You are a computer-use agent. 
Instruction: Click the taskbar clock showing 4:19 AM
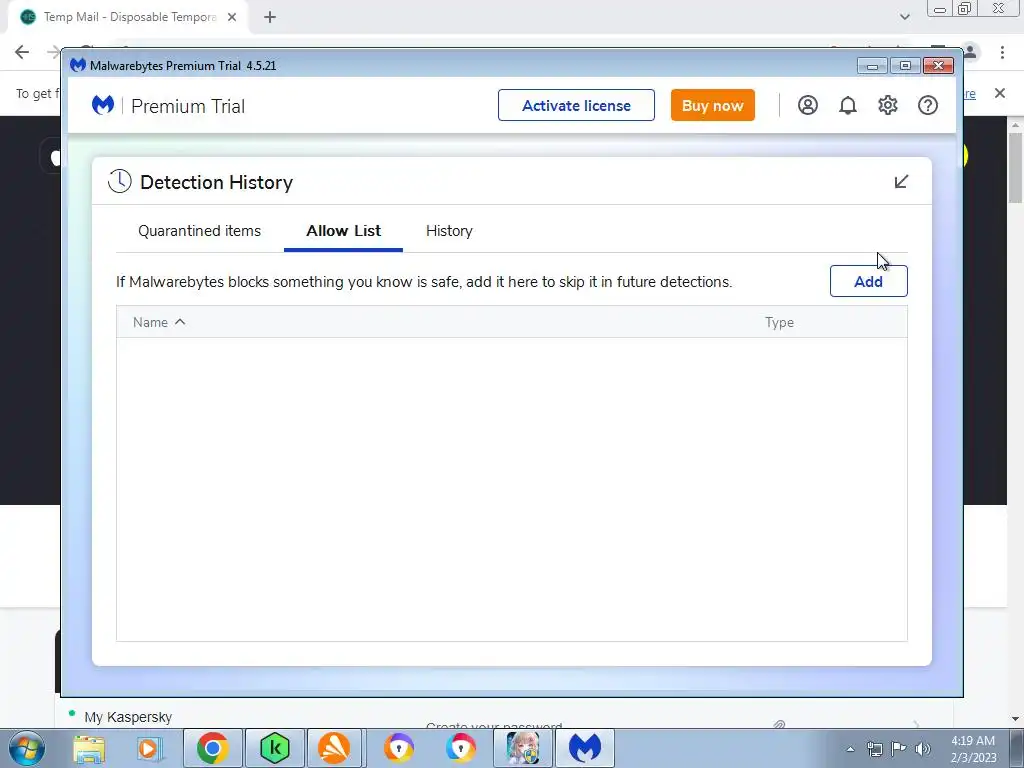pyautogui.click(x=973, y=749)
